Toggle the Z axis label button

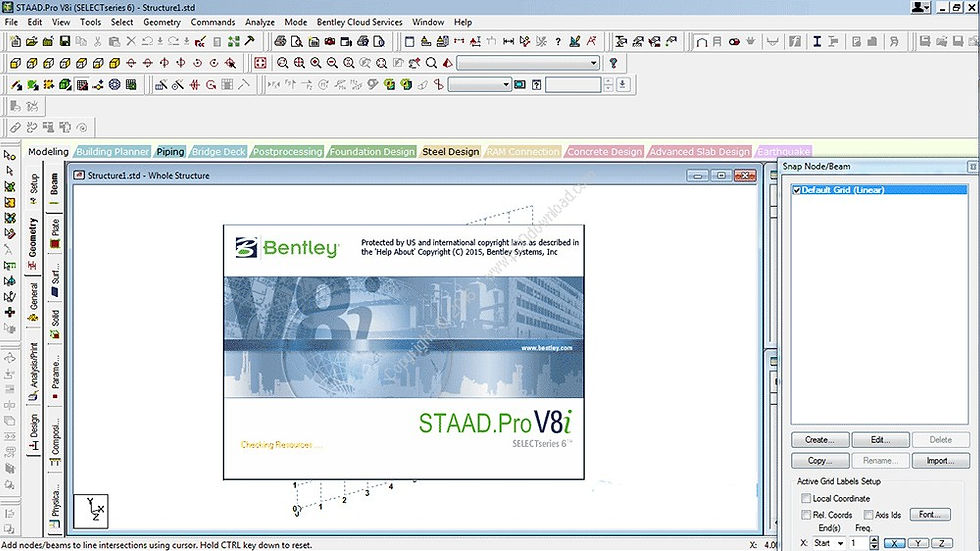click(x=942, y=544)
